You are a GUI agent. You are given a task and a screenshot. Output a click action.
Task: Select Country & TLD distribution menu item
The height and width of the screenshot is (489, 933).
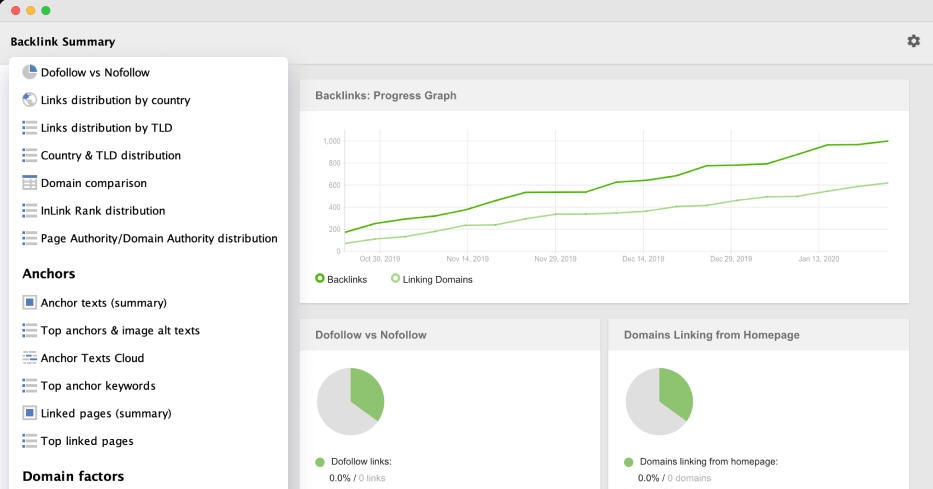point(110,156)
